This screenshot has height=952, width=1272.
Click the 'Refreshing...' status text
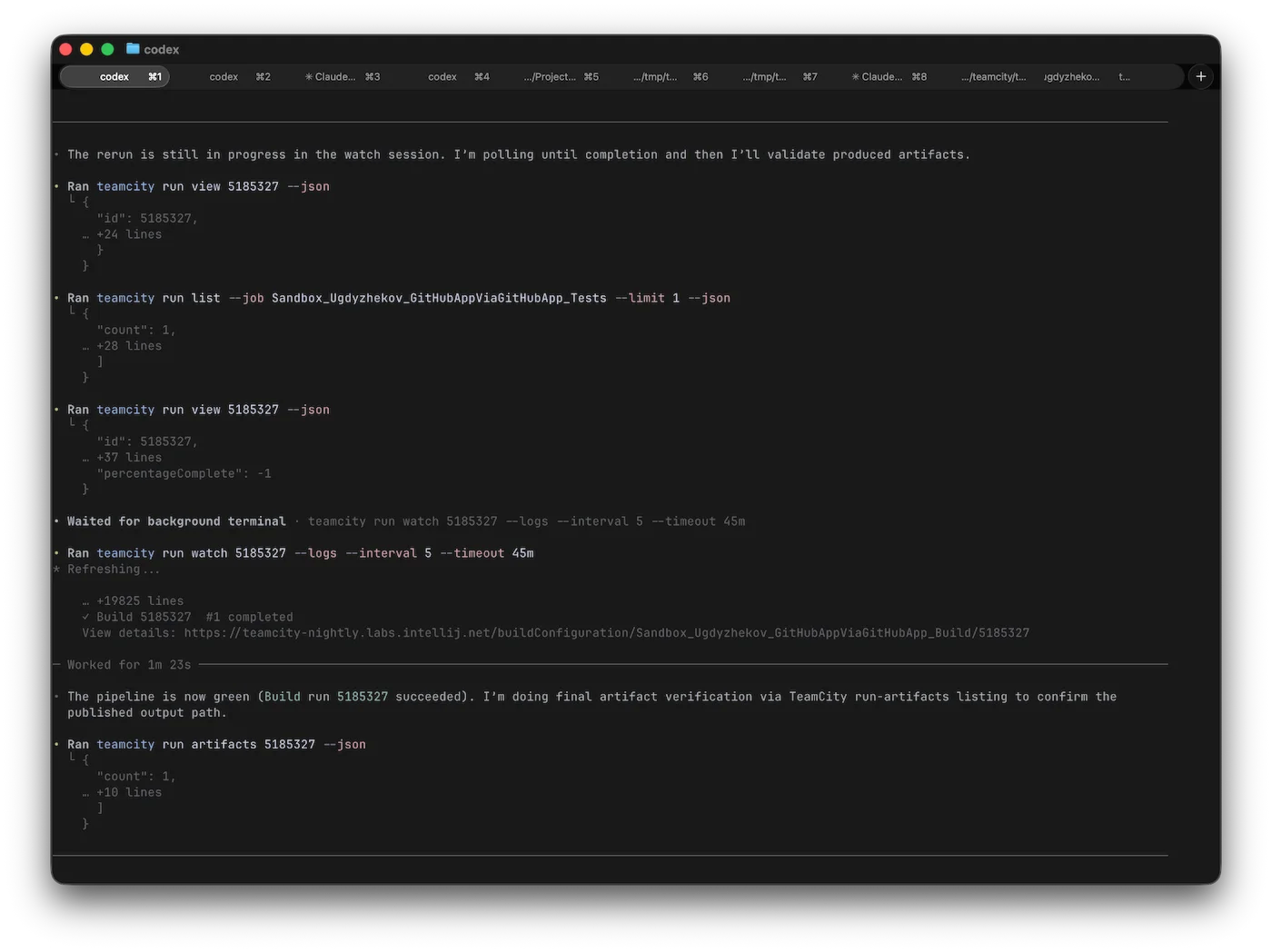pos(114,570)
